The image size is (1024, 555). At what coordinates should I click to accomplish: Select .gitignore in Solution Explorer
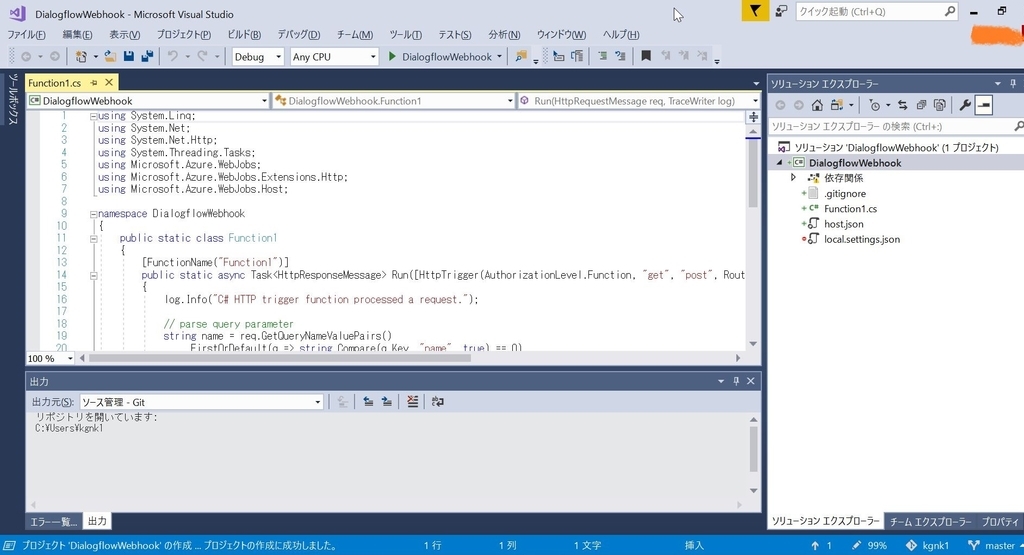coord(844,193)
